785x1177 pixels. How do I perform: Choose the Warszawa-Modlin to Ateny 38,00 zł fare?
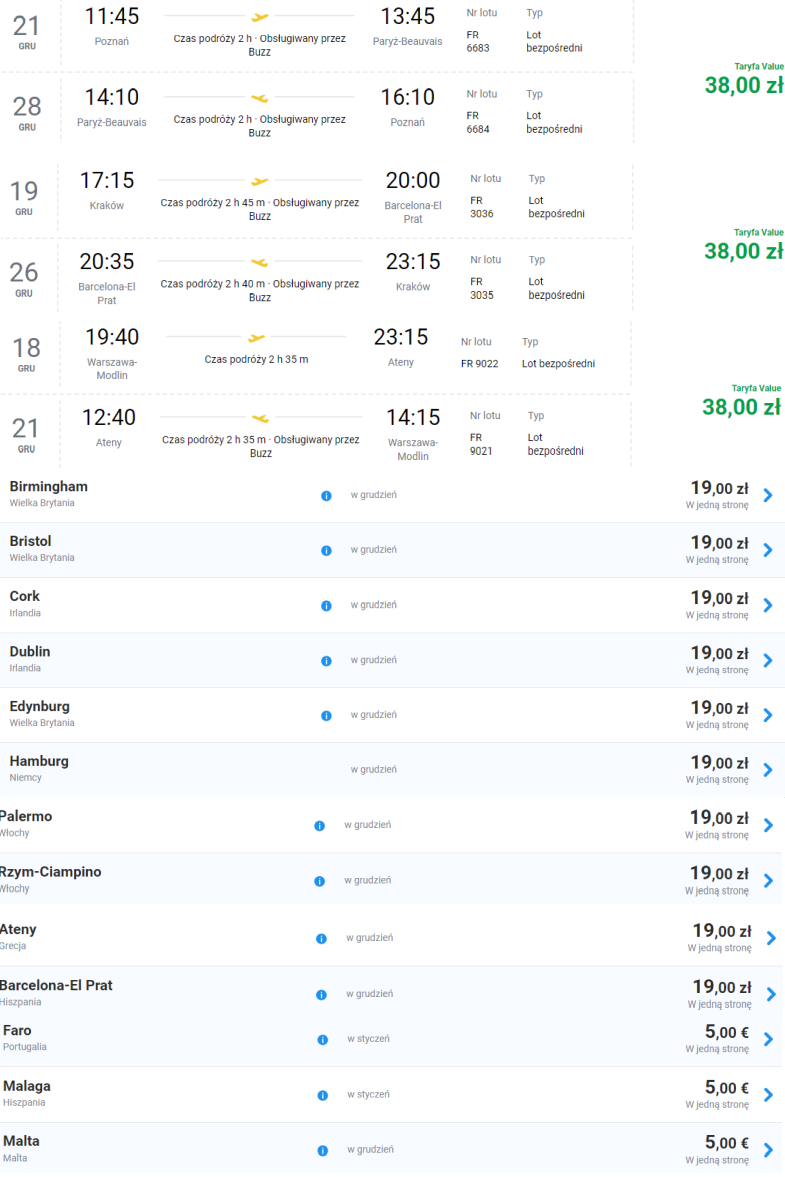[741, 408]
